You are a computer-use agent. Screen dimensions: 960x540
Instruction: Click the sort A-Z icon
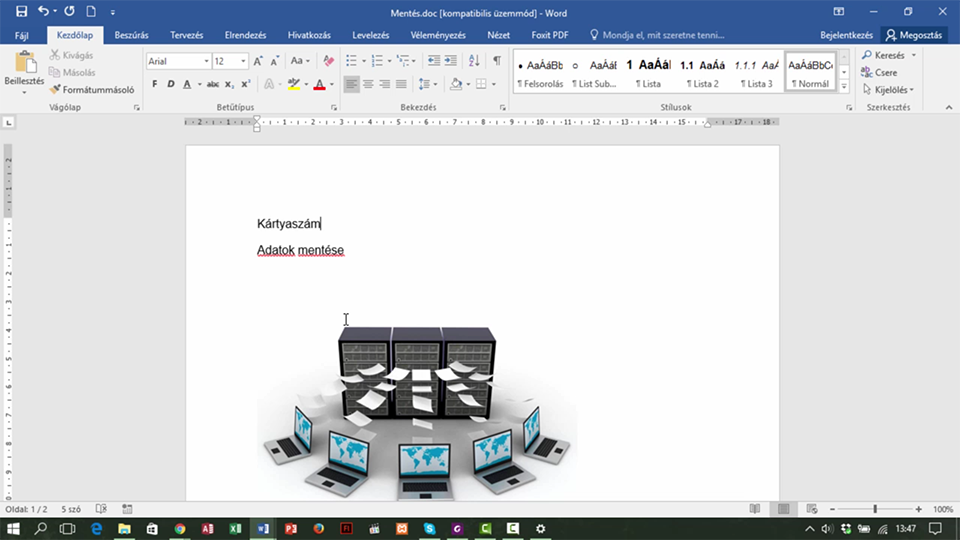click(x=474, y=61)
